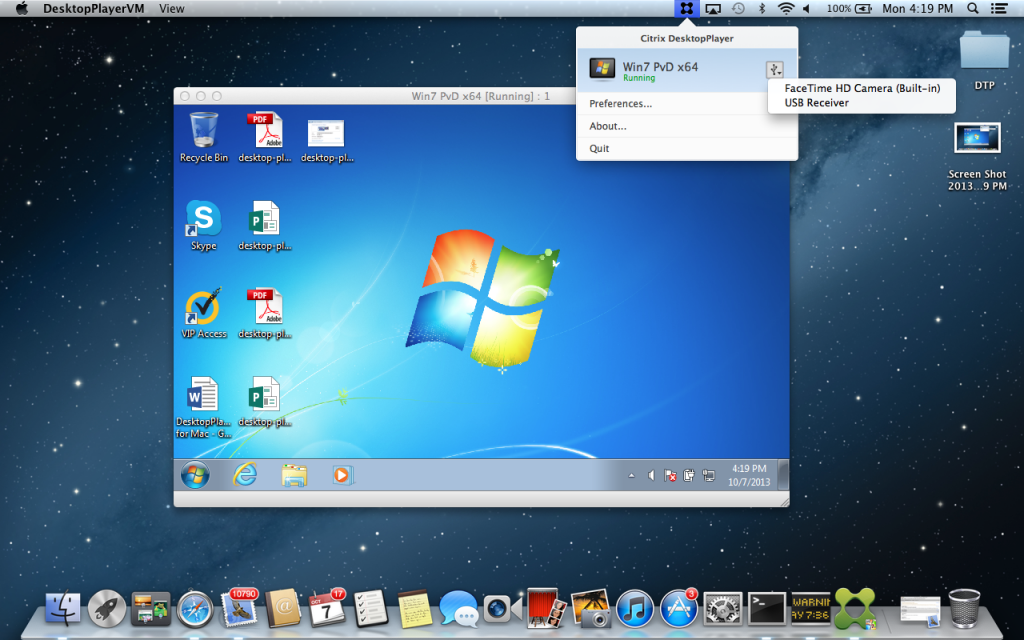Click the Windows tray clock showing 10/7/2013
This screenshot has height=640, width=1024.
(749, 475)
